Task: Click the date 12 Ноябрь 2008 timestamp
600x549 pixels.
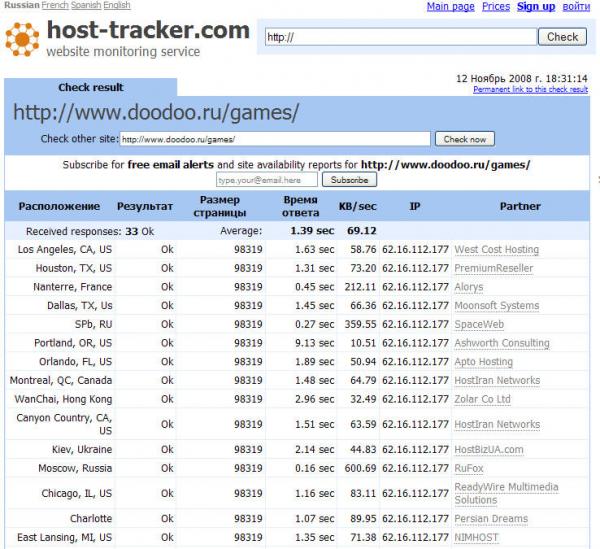Action: click(522, 79)
